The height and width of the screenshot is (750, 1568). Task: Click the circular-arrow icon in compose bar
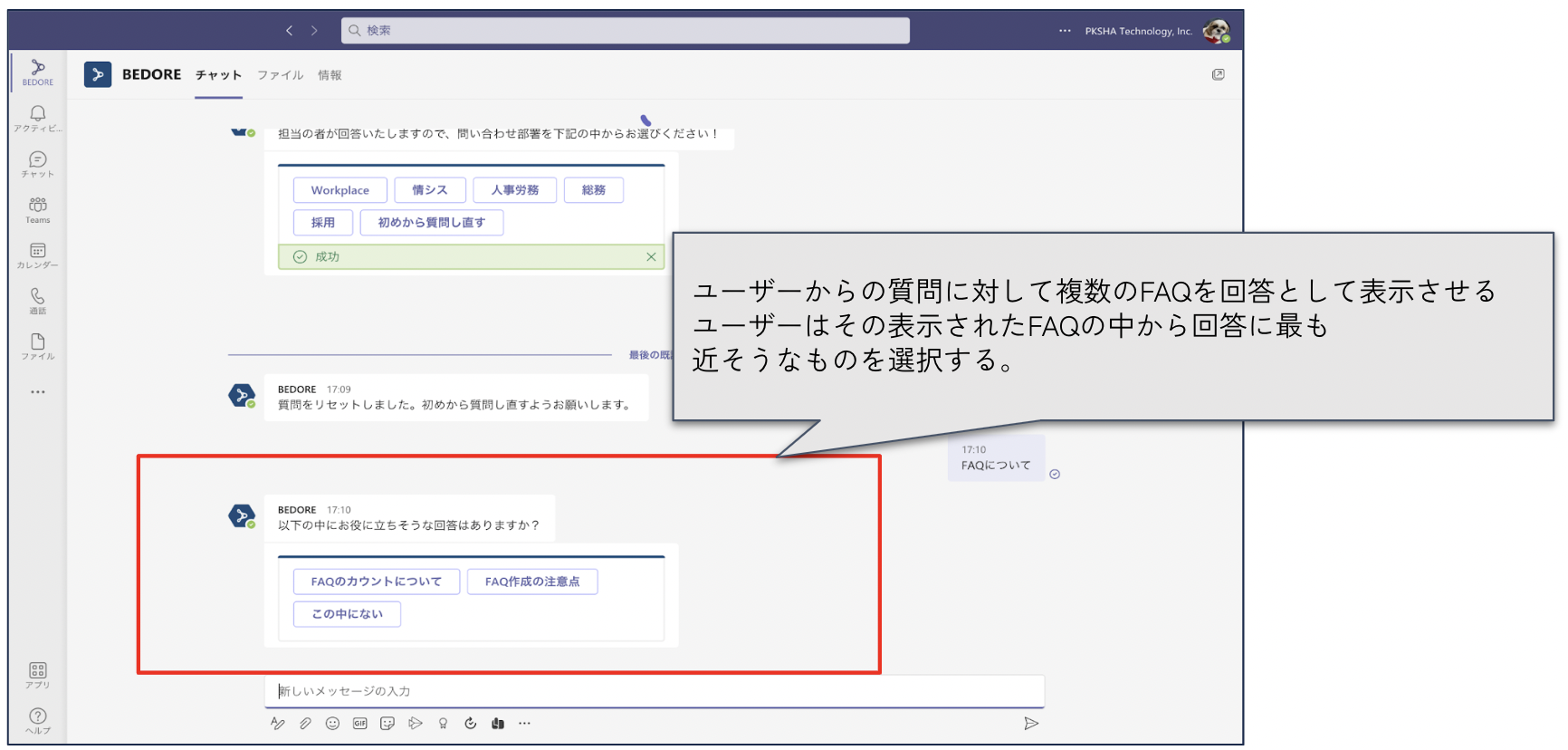[470, 723]
